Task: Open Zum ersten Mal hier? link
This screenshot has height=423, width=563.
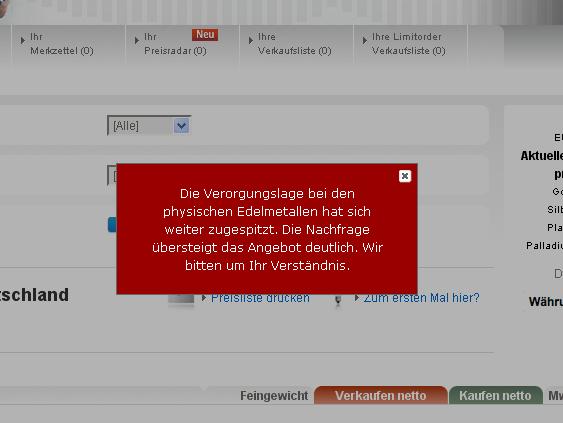Action: [422, 298]
